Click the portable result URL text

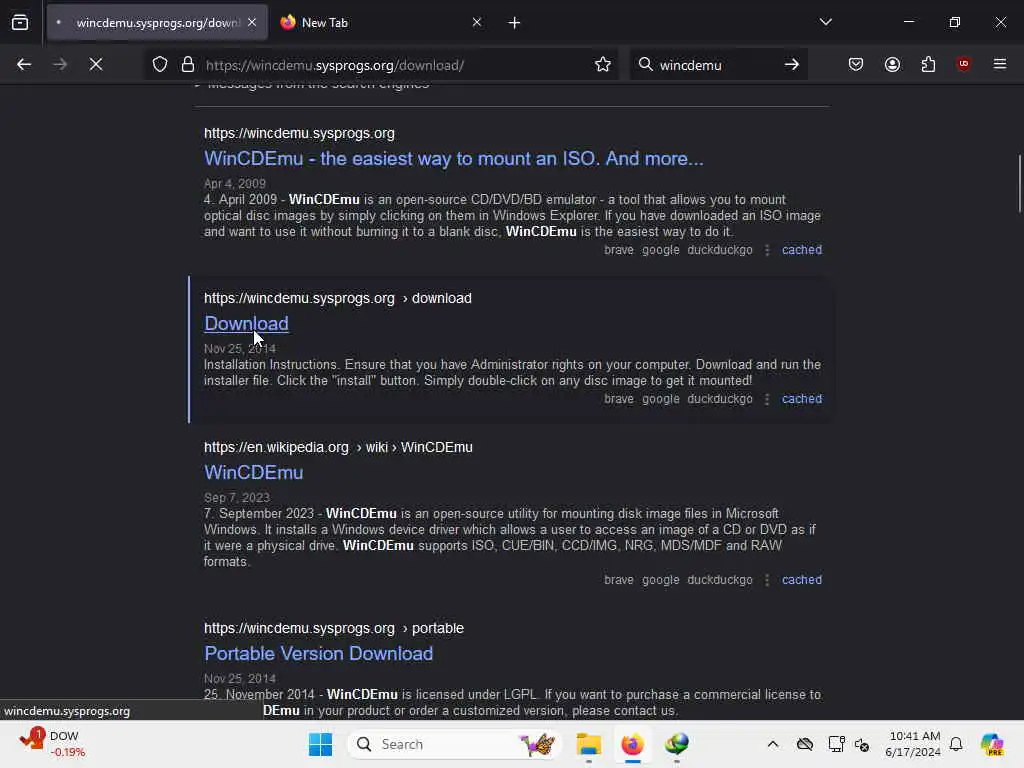click(x=334, y=628)
